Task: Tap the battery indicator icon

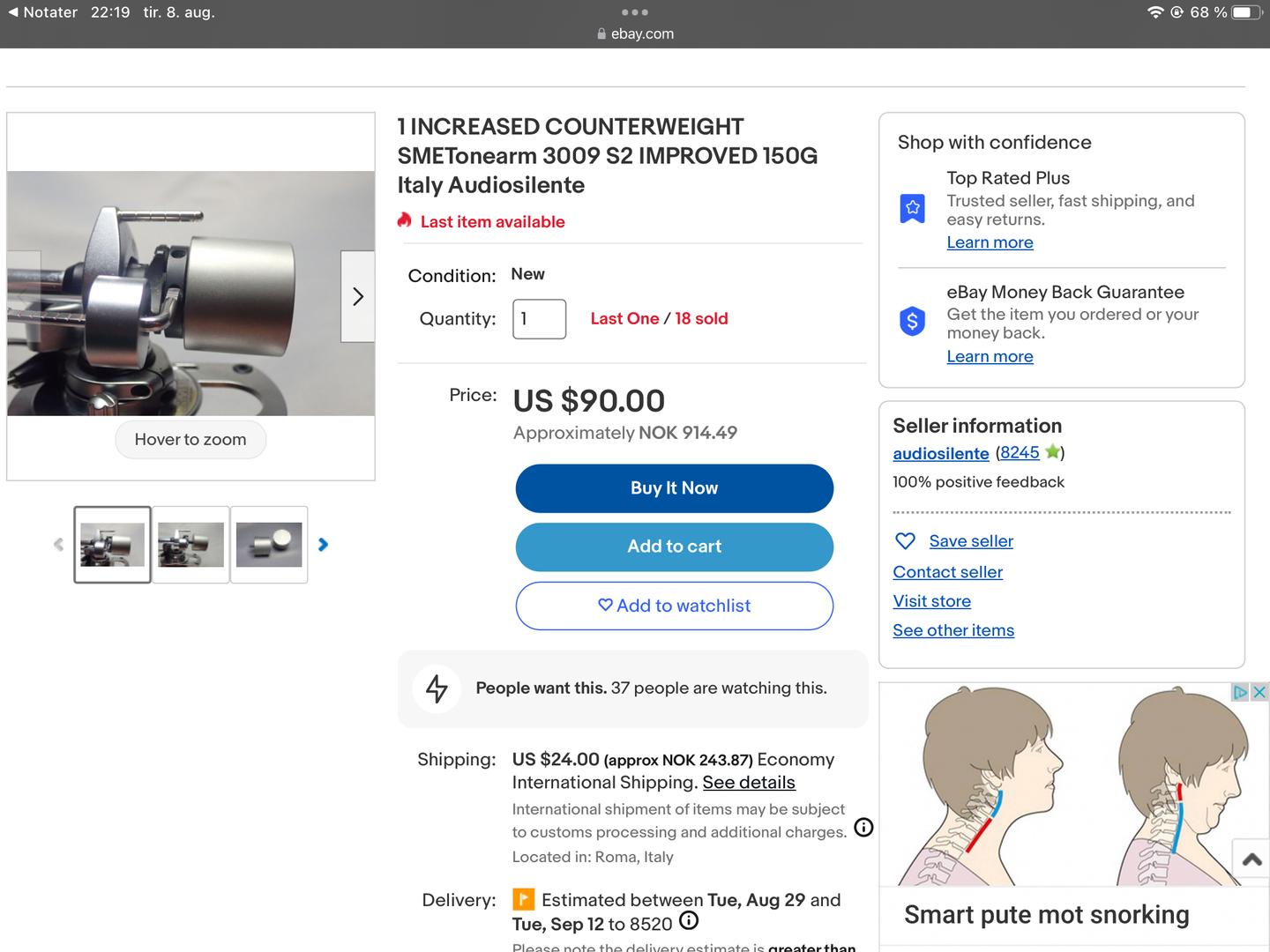Action: click(1247, 12)
